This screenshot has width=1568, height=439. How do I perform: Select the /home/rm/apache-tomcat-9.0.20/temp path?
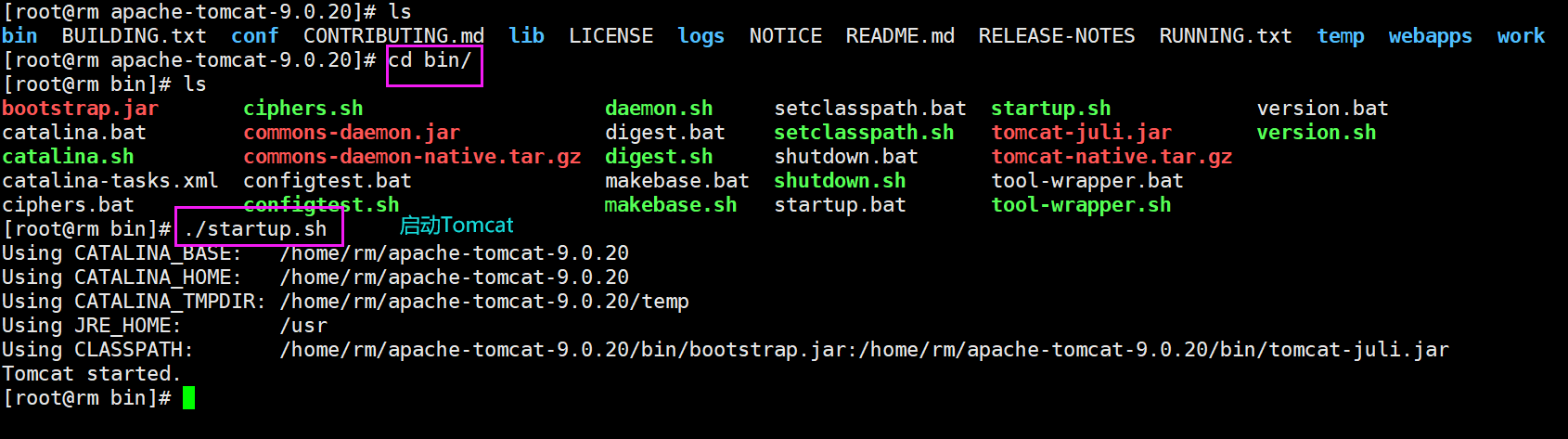[484, 302]
